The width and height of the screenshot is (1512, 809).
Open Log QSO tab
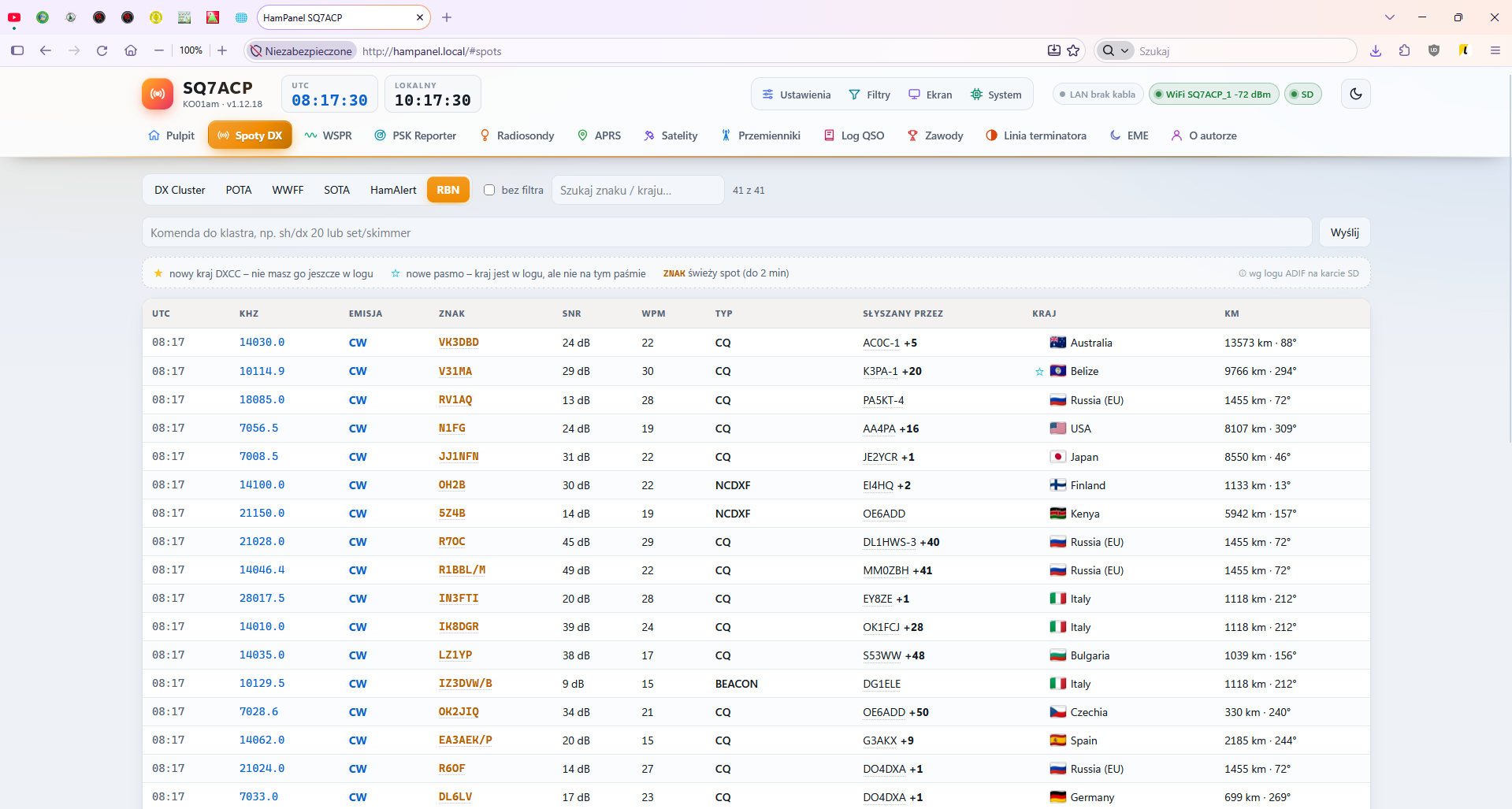coord(854,135)
